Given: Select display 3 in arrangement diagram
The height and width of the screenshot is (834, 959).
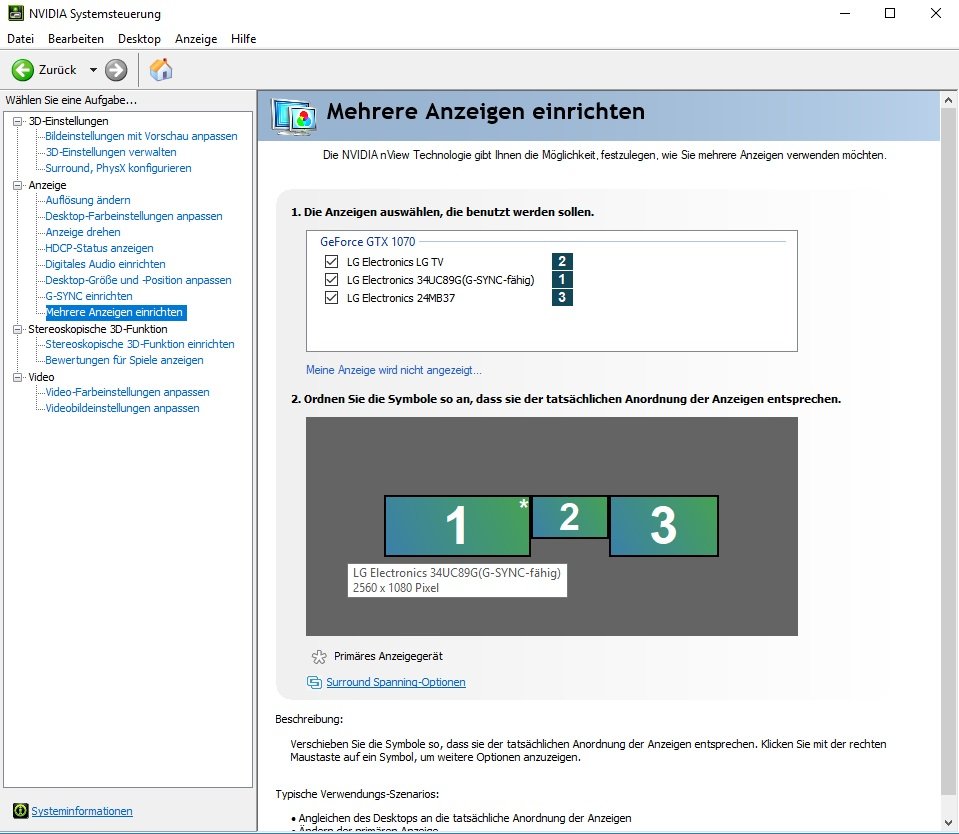Looking at the screenshot, I should (x=664, y=526).
